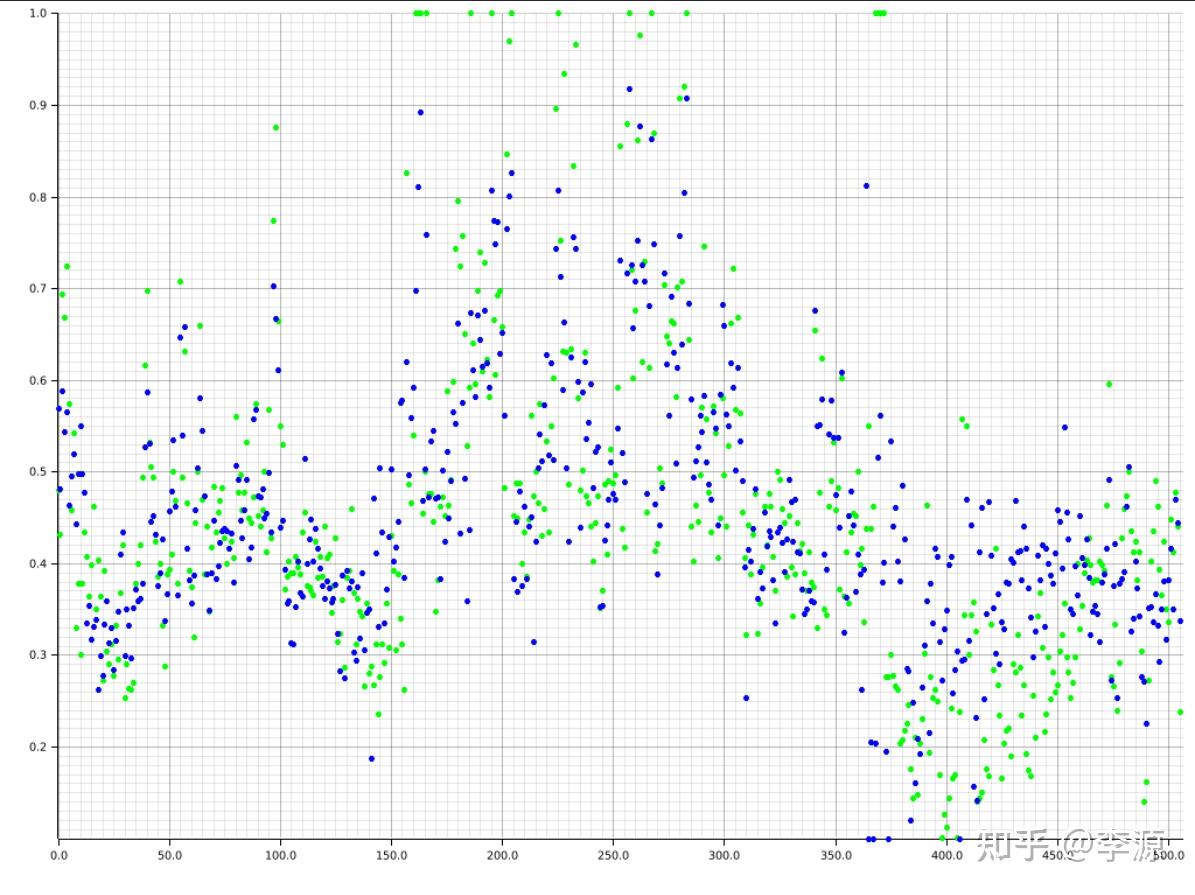The image size is (1195, 895).
Task: Select the y-axis value 0.7
Action: 38,288
